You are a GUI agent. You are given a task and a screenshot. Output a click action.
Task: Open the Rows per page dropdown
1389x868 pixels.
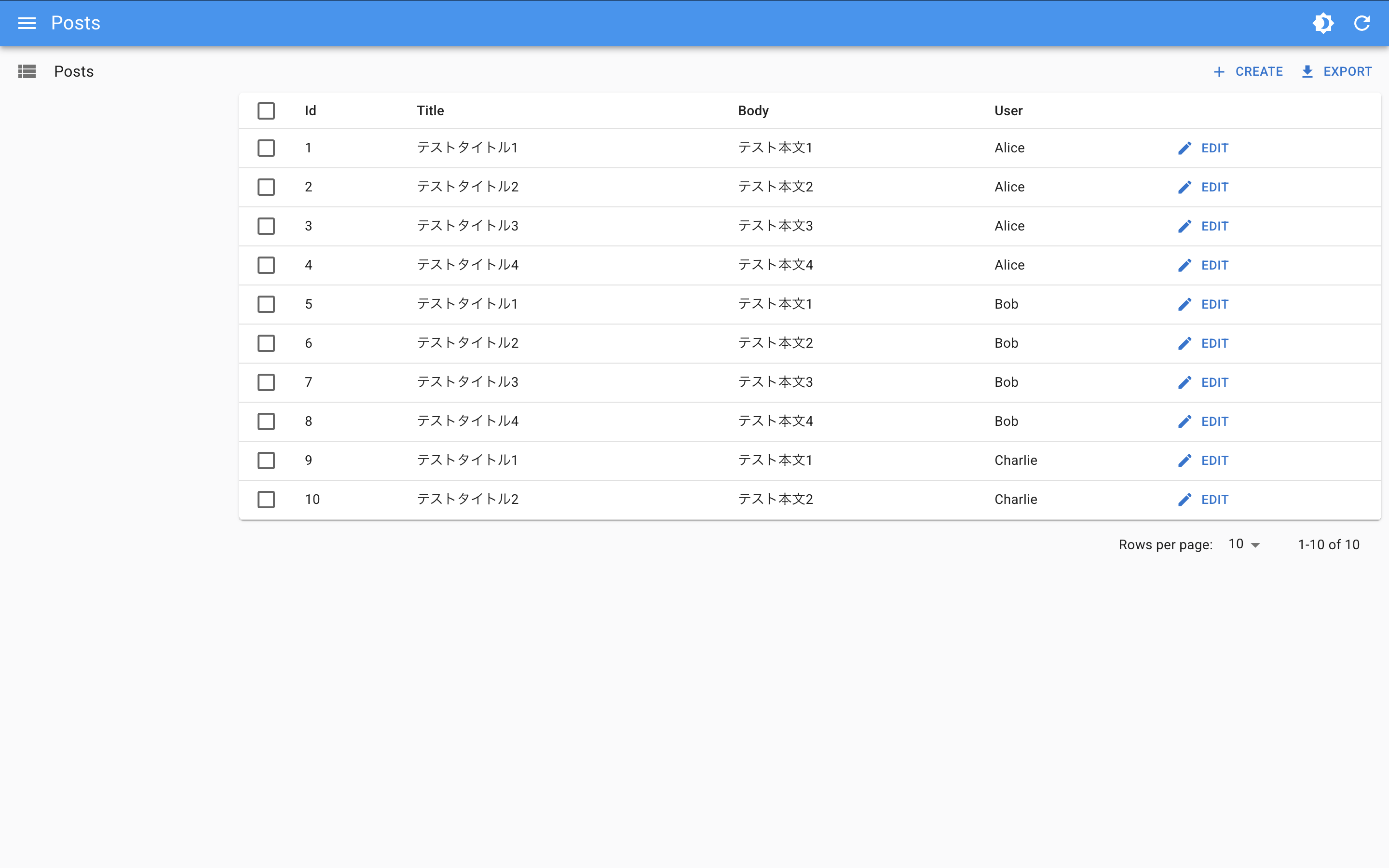tap(1243, 544)
